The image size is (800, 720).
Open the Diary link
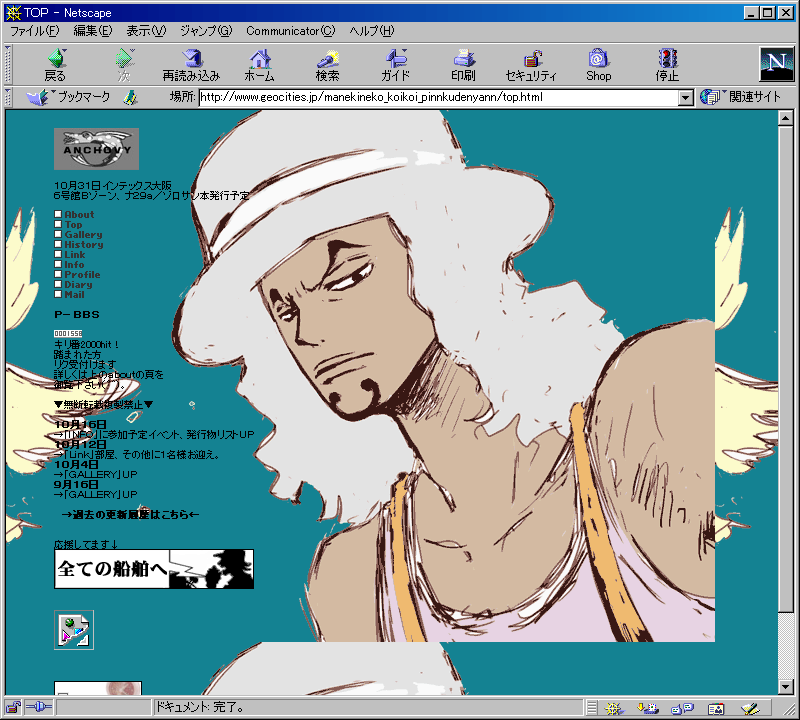point(79,285)
